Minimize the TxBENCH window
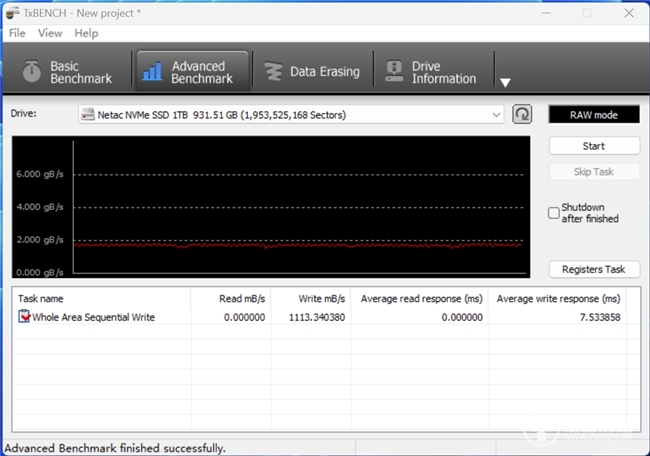The width and height of the screenshot is (650, 456). [x=546, y=13]
